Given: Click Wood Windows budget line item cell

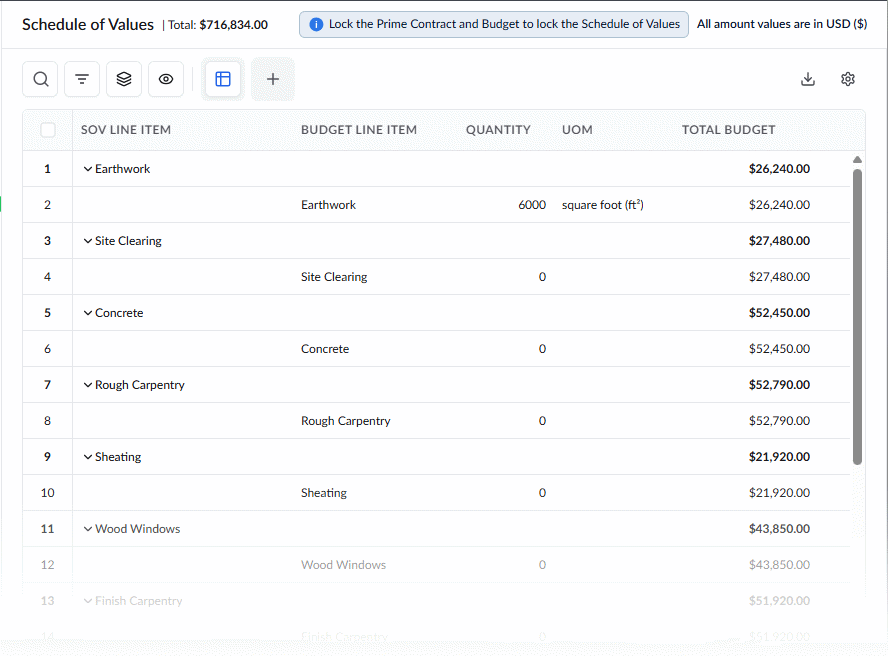Looking at the screenshot, I should pyautogui.click(x=343, y=564).
